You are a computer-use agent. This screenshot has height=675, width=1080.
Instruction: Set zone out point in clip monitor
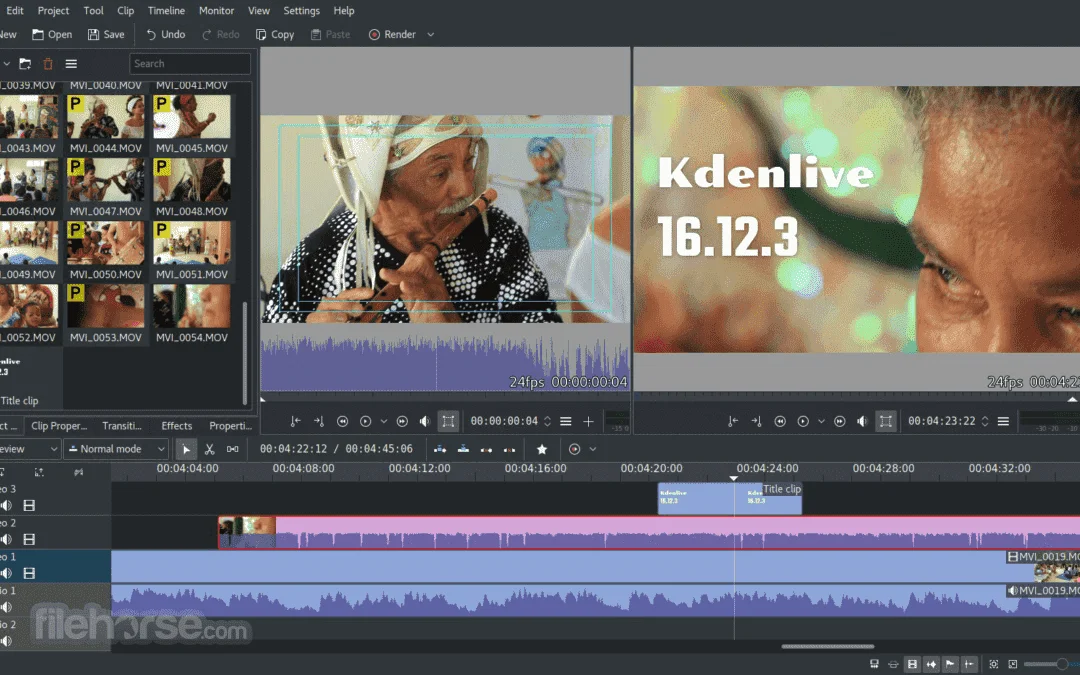319,421
